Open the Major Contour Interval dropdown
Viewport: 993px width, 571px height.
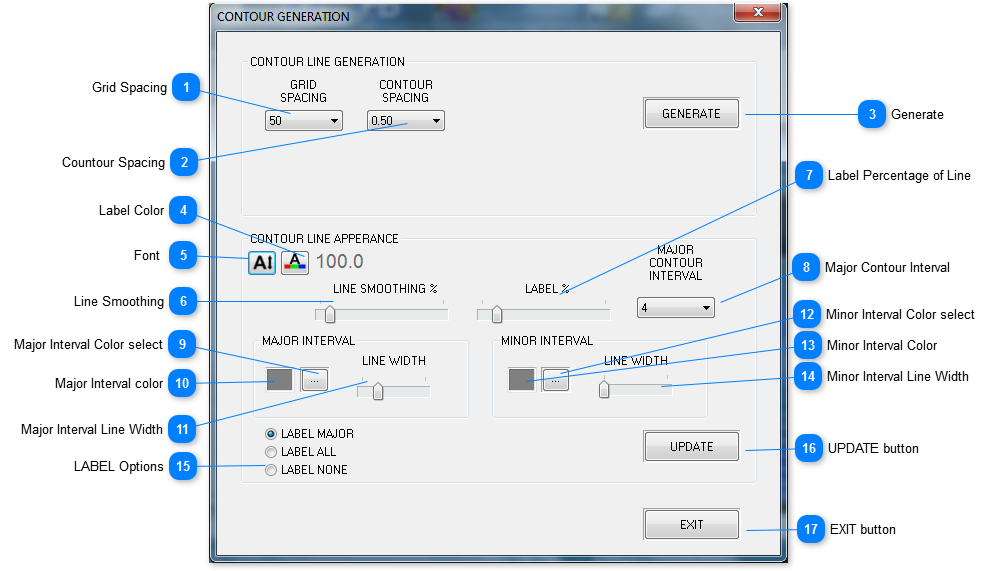[x=676, y=308]
